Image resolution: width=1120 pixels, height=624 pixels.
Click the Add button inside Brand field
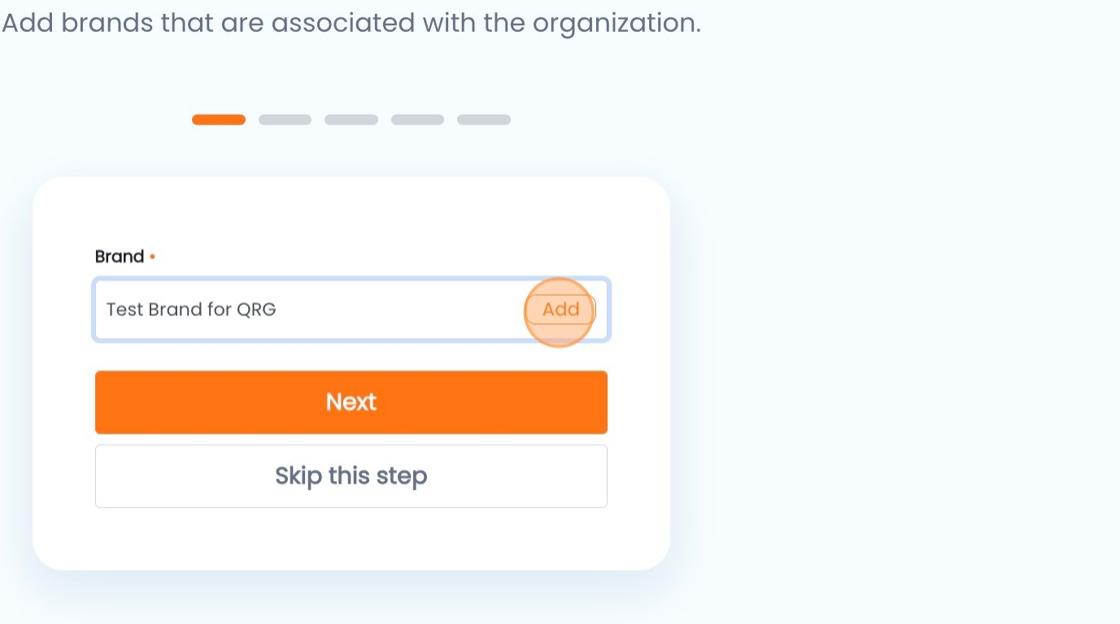click(x=561, y=309)
